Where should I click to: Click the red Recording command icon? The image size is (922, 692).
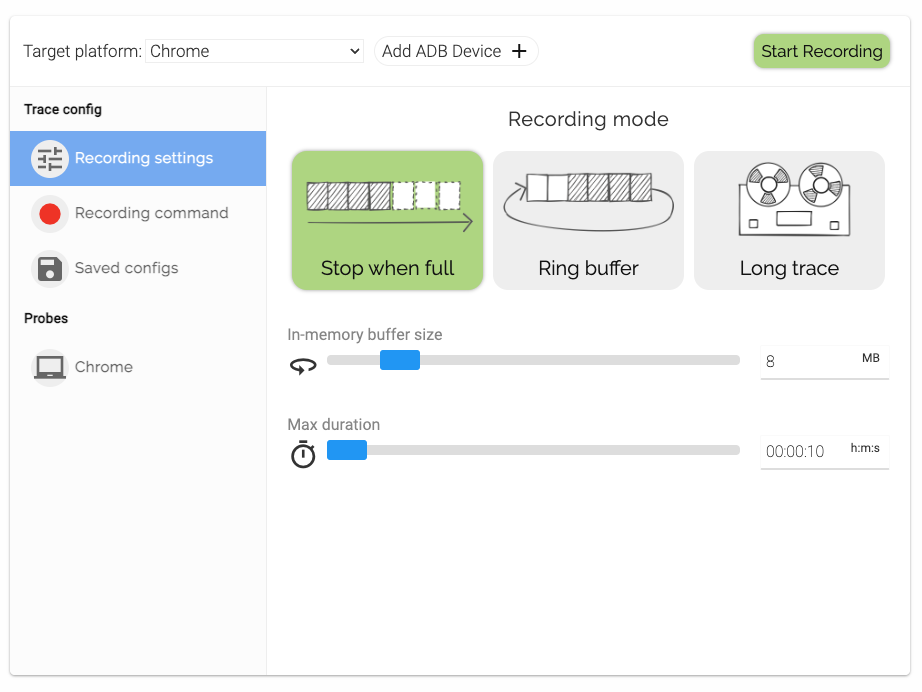point(49,214)
